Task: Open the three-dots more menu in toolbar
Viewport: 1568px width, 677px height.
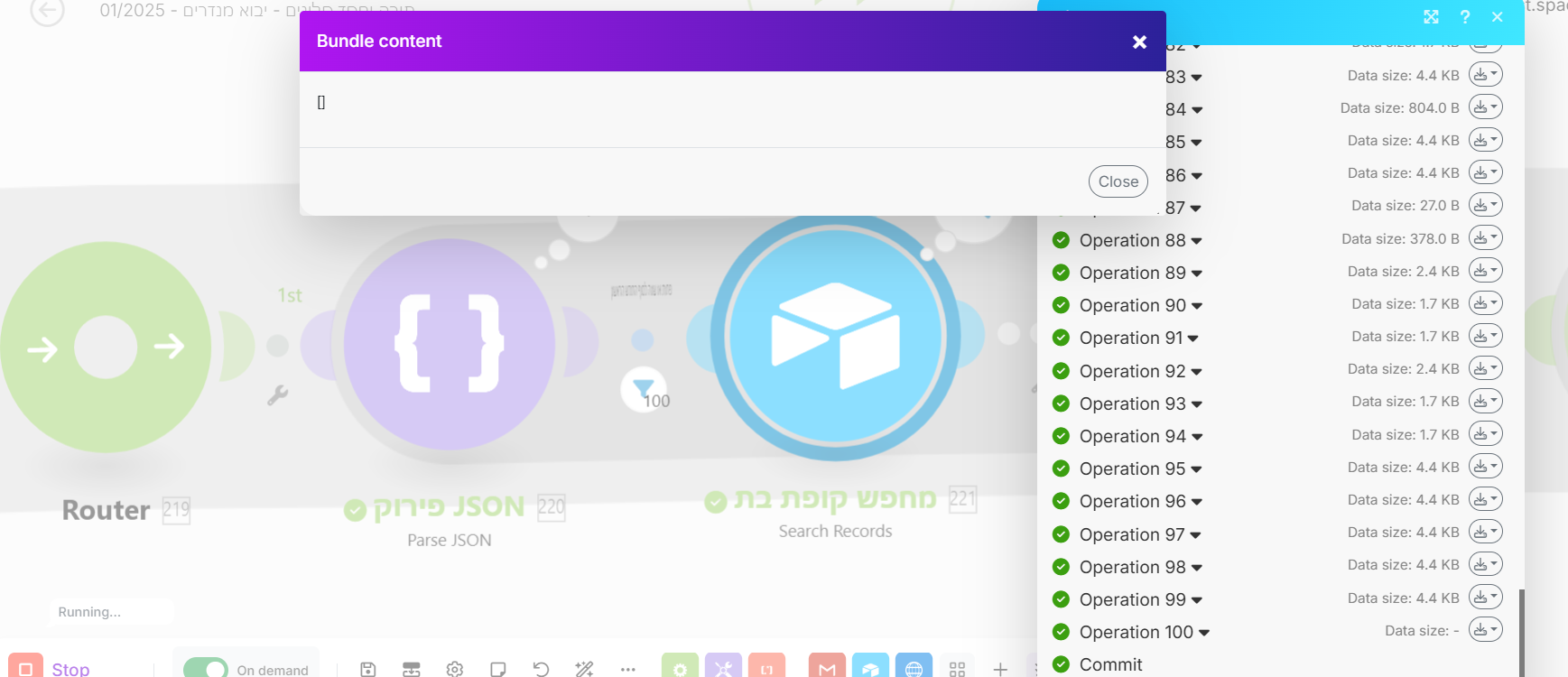Action: tap(628, 669)
